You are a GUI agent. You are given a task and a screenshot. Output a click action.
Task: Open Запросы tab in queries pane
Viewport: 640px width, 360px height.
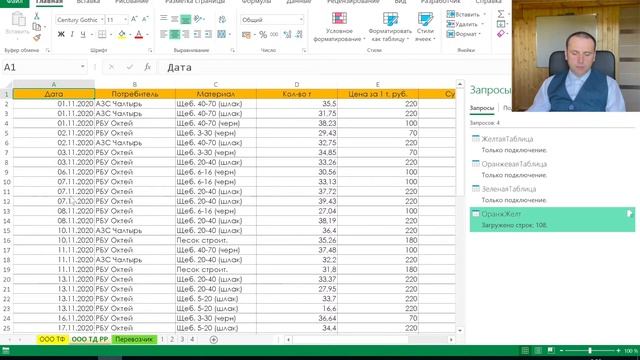[482, 108]
